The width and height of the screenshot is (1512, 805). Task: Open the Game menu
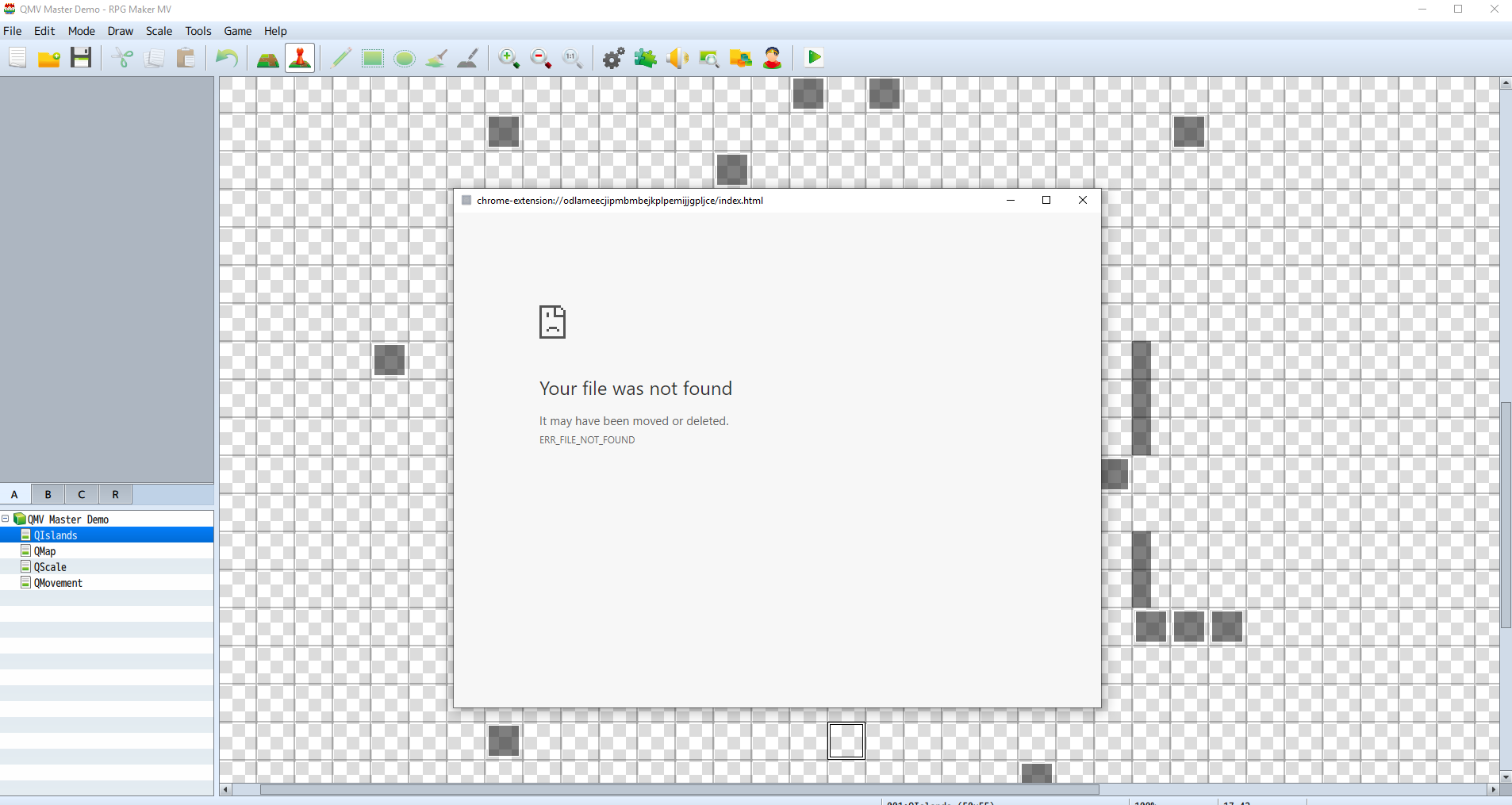click(238, 31)
